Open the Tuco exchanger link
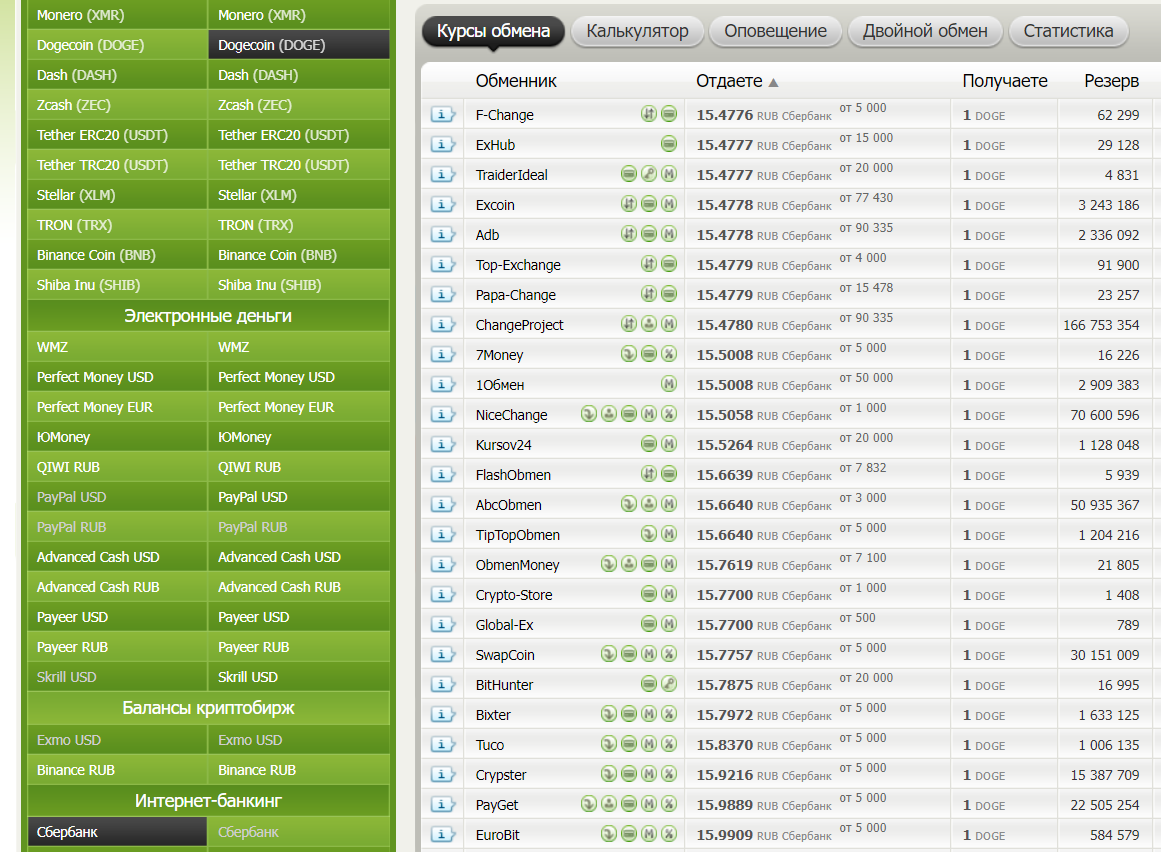The width and height of the screenshot is (1161, 852). [x=490, y=745]
